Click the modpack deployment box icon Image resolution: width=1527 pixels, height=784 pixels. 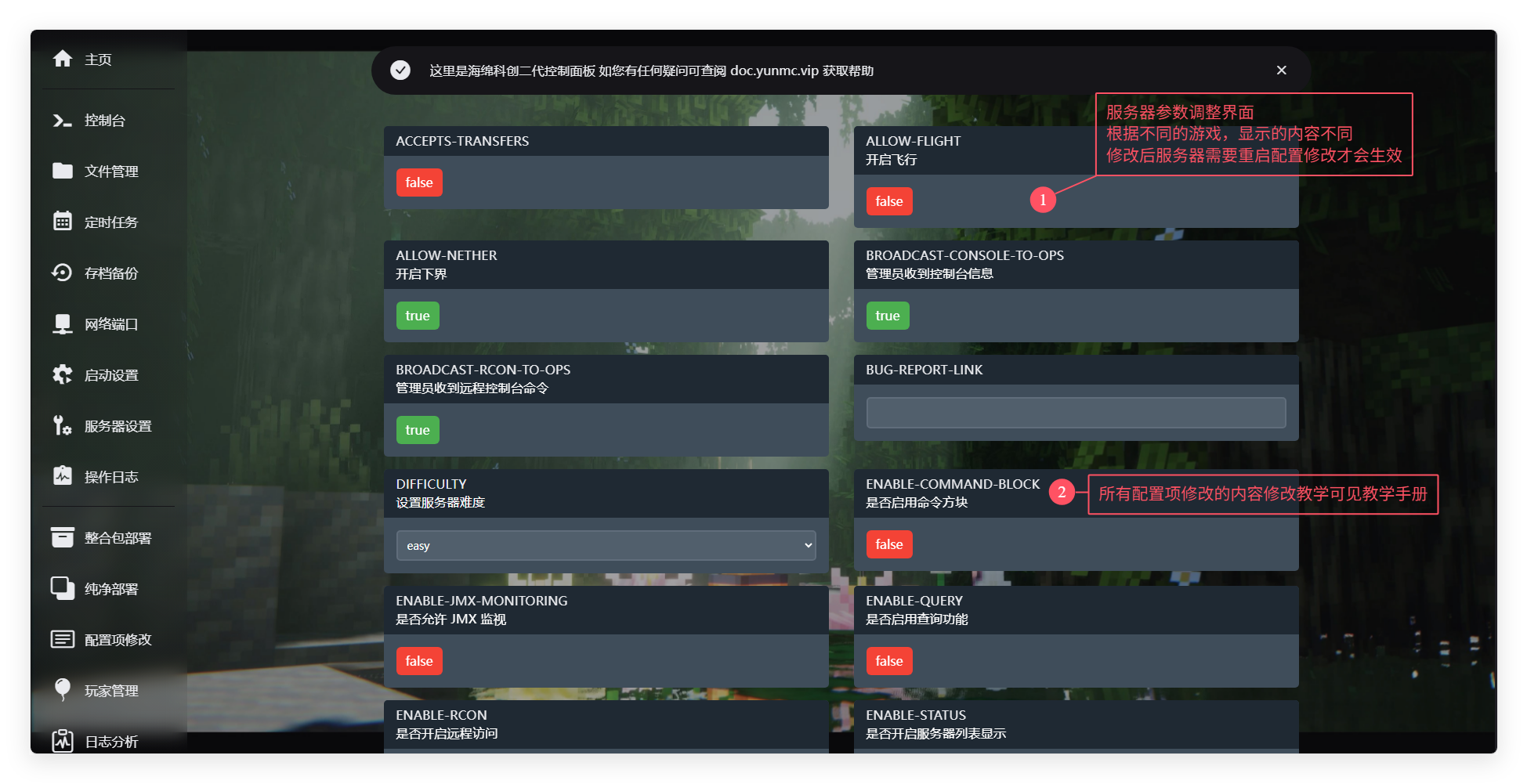63,537
